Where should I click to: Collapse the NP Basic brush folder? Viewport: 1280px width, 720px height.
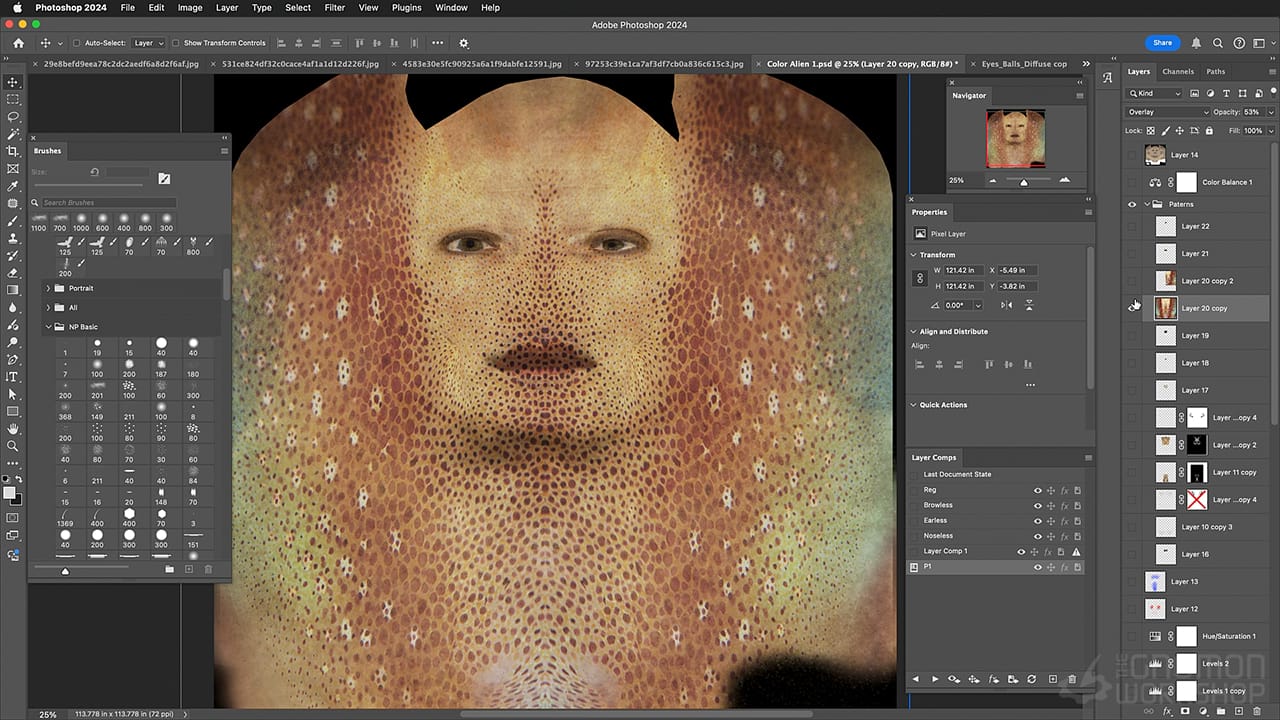[47, 327]
